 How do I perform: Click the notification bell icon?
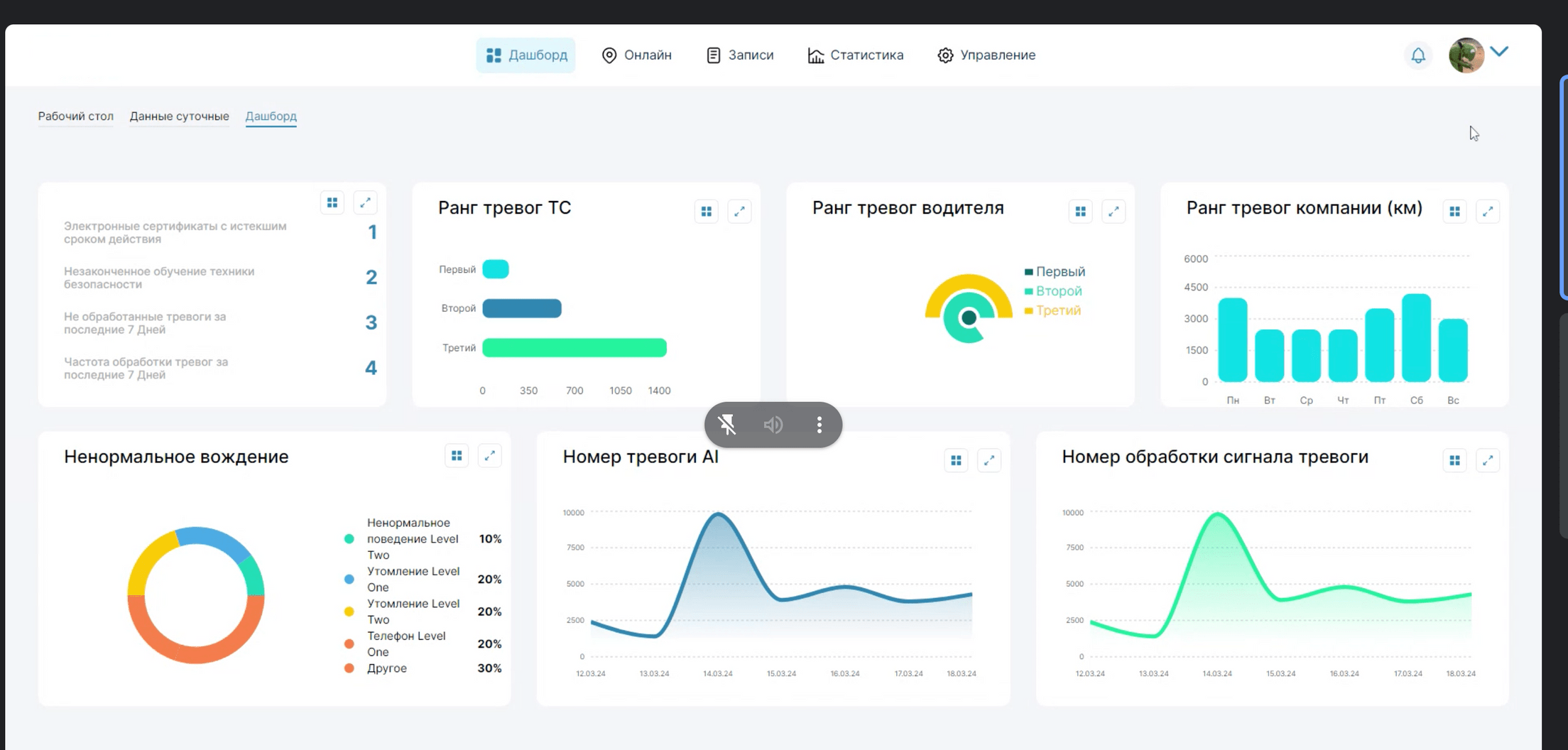click(1418, 55)
